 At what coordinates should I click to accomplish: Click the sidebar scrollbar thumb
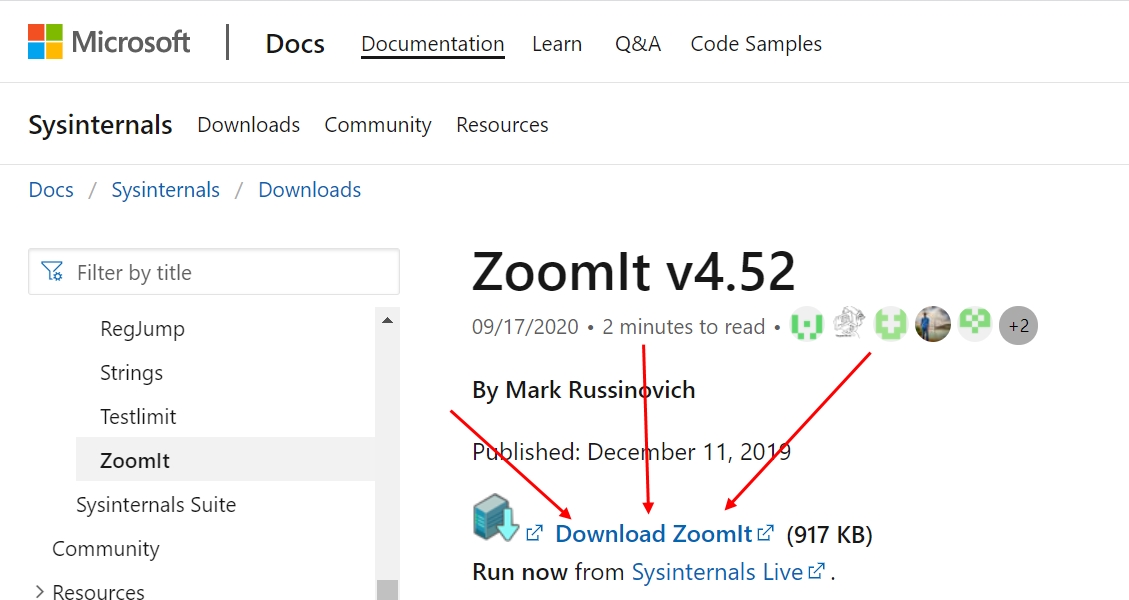coord(387,589)
